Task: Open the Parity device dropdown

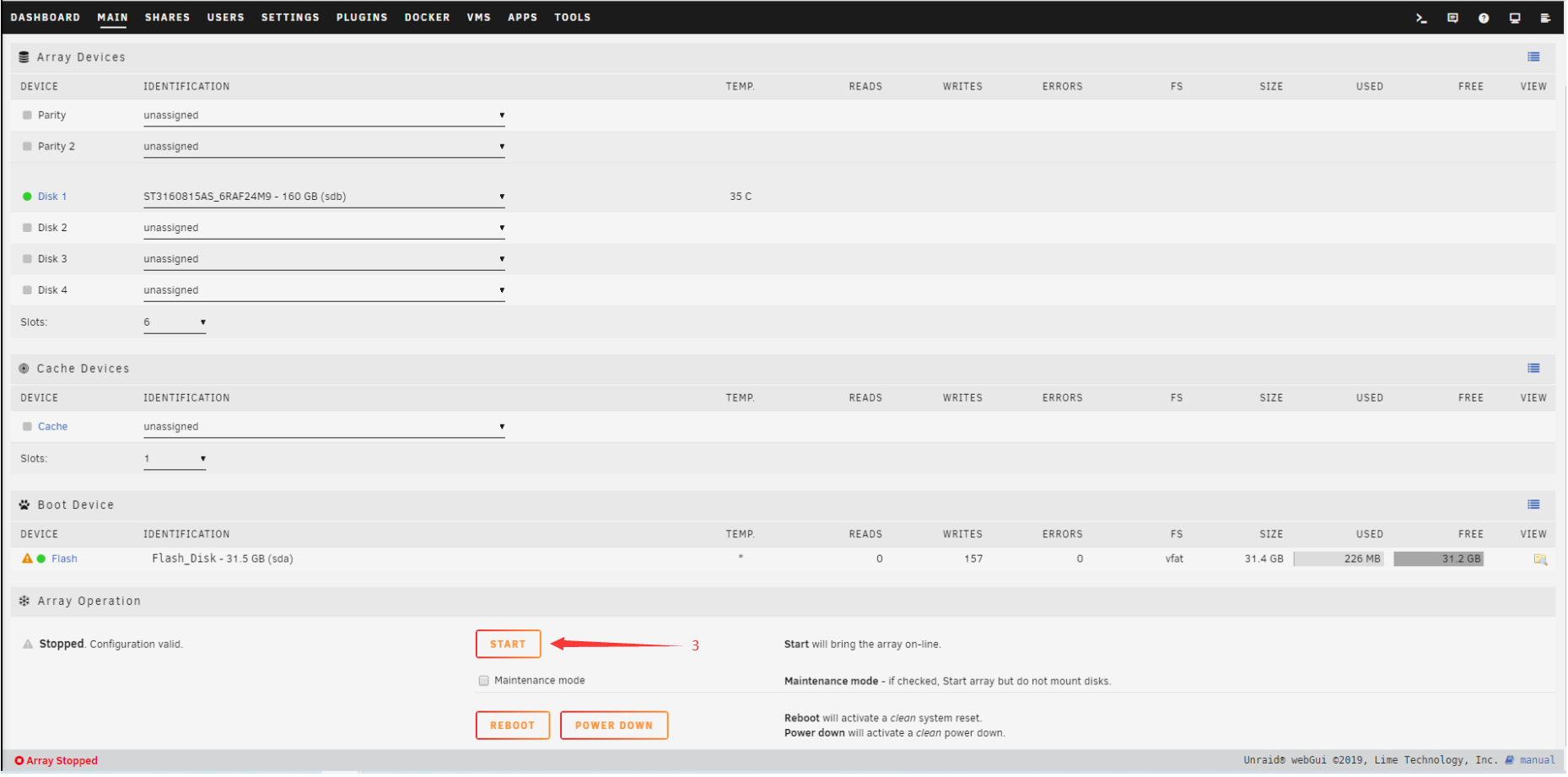Action: [324, 116]
